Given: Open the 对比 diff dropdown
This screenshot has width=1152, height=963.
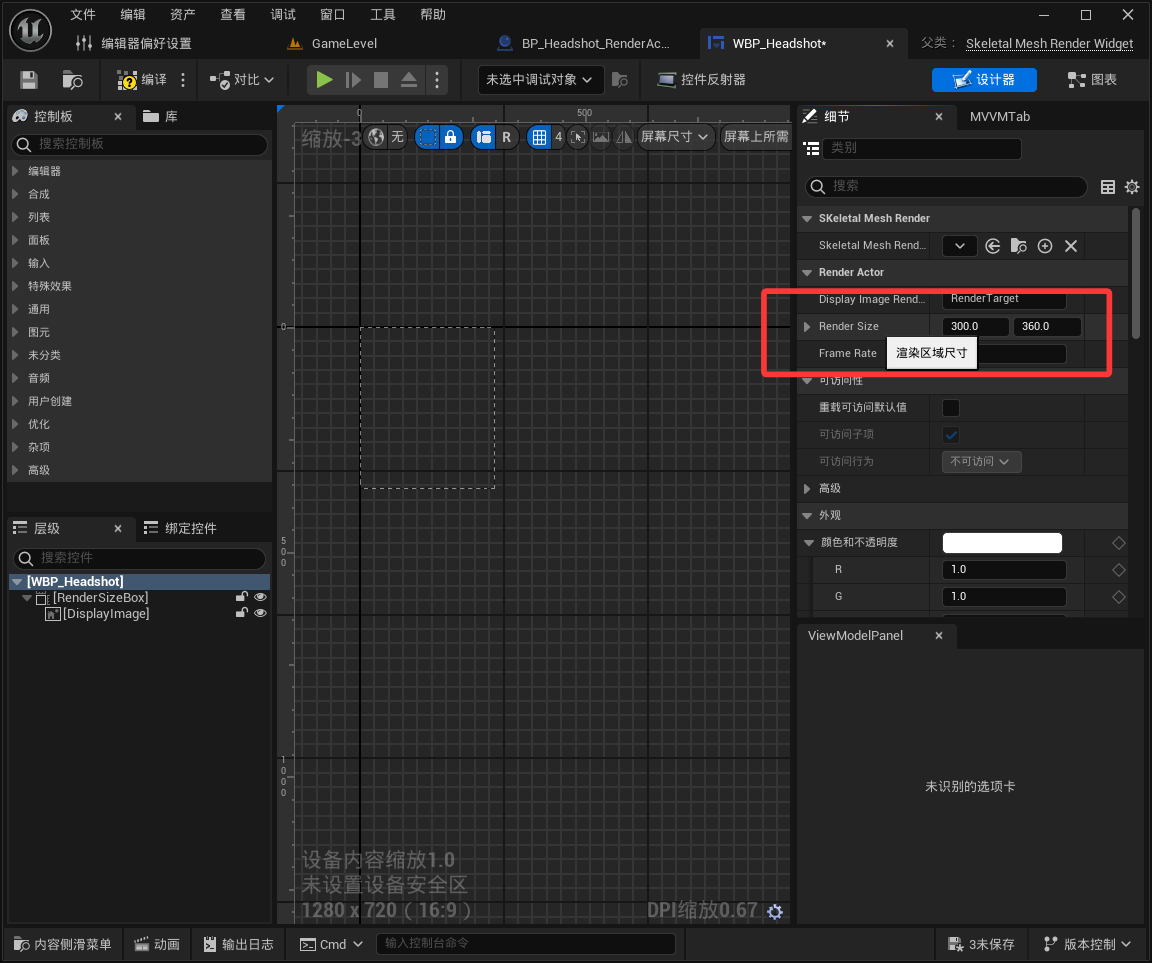Looking at the screenshot, I should coord(242,79).
